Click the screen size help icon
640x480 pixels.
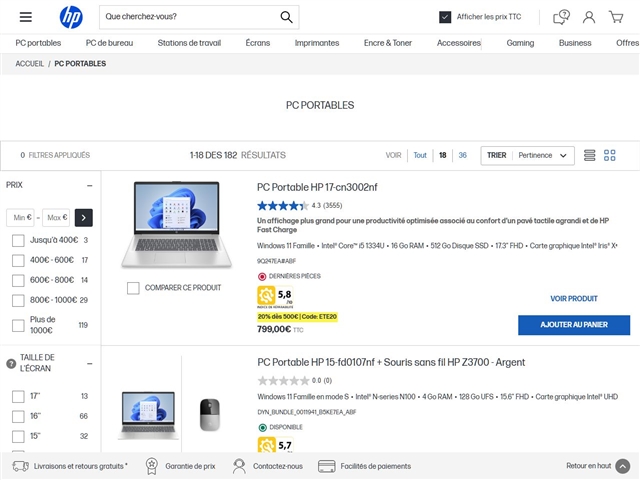coord(11,363)
